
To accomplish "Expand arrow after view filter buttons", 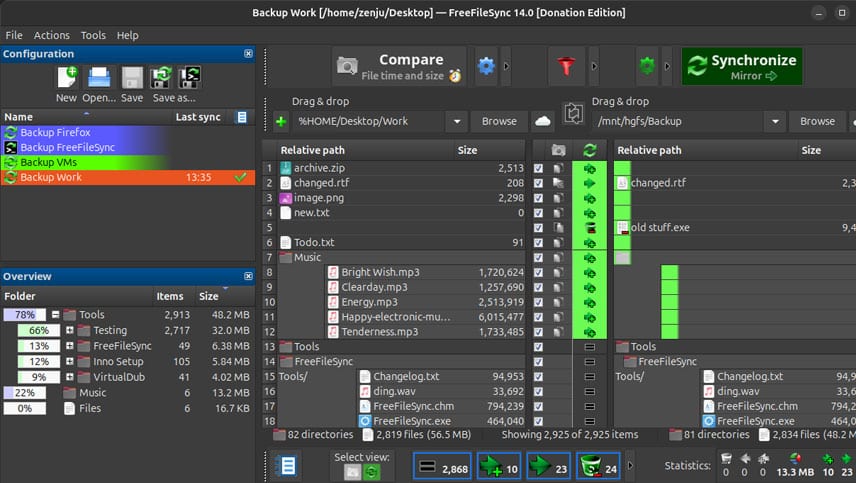I will coord(630,466).
